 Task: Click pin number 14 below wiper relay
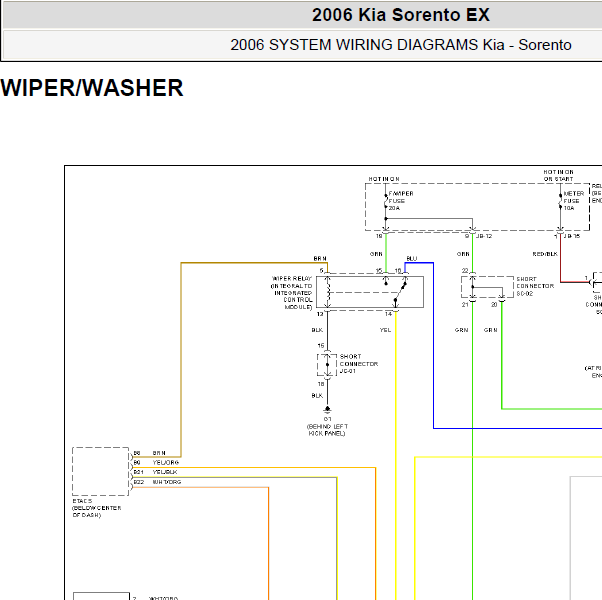[389, 314]
